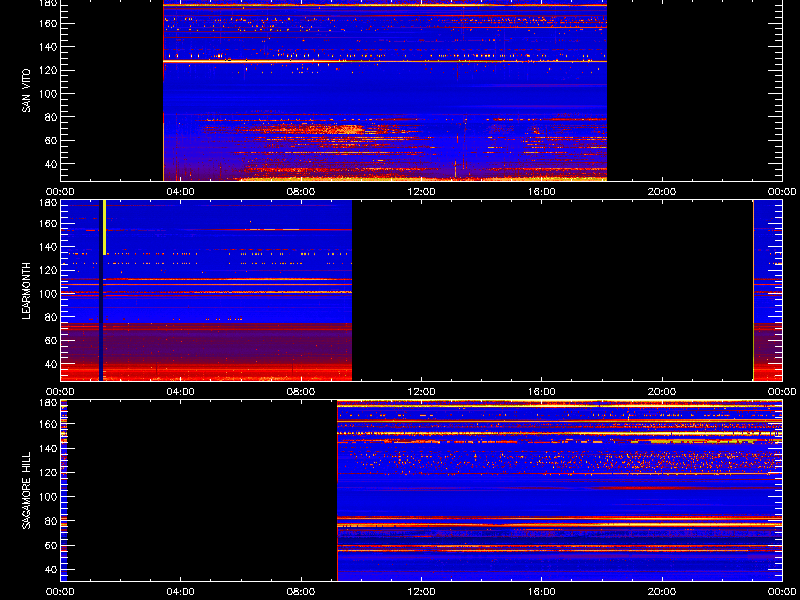Screen dimensions: 800x600
Task: Click 12:00 time label below SAN VITO panel
Action: (x=421, y=192)
